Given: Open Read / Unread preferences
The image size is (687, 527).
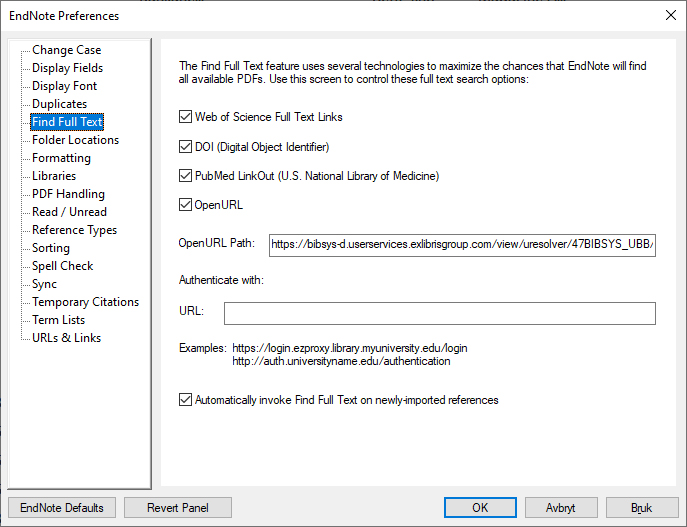Looking at the screenshot, I should tap(69, 212).
